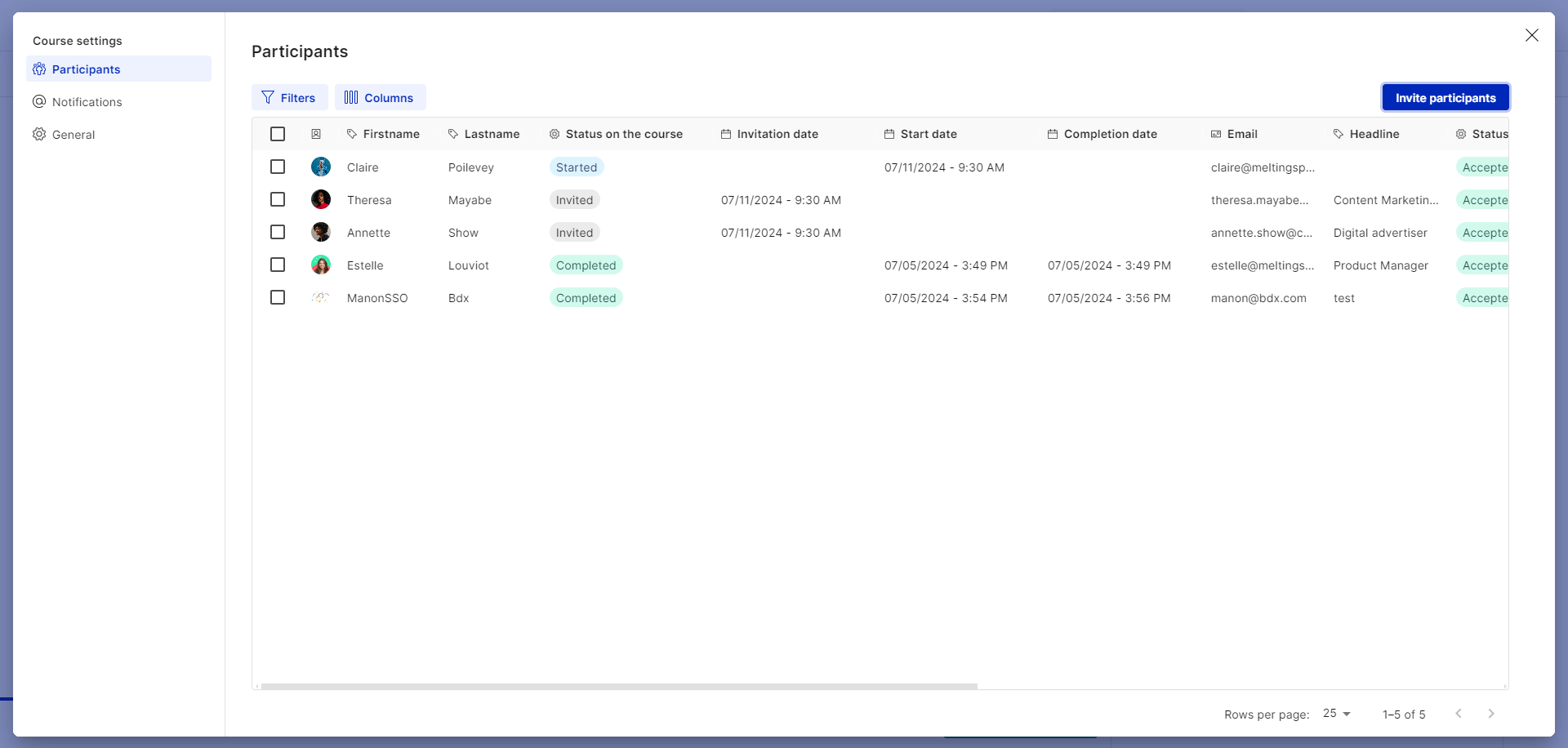The height and width of the screenshot is (748, 1568).
Task: Open the Filters panel
Action: 289,98
